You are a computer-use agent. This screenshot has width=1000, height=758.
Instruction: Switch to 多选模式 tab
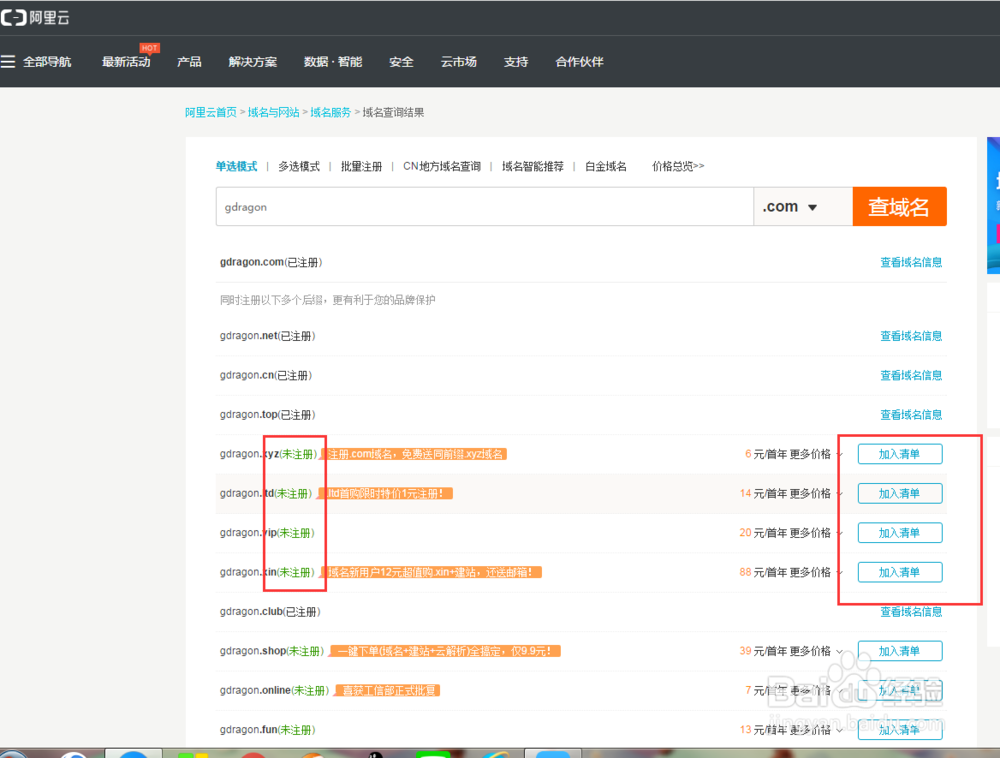298,166
